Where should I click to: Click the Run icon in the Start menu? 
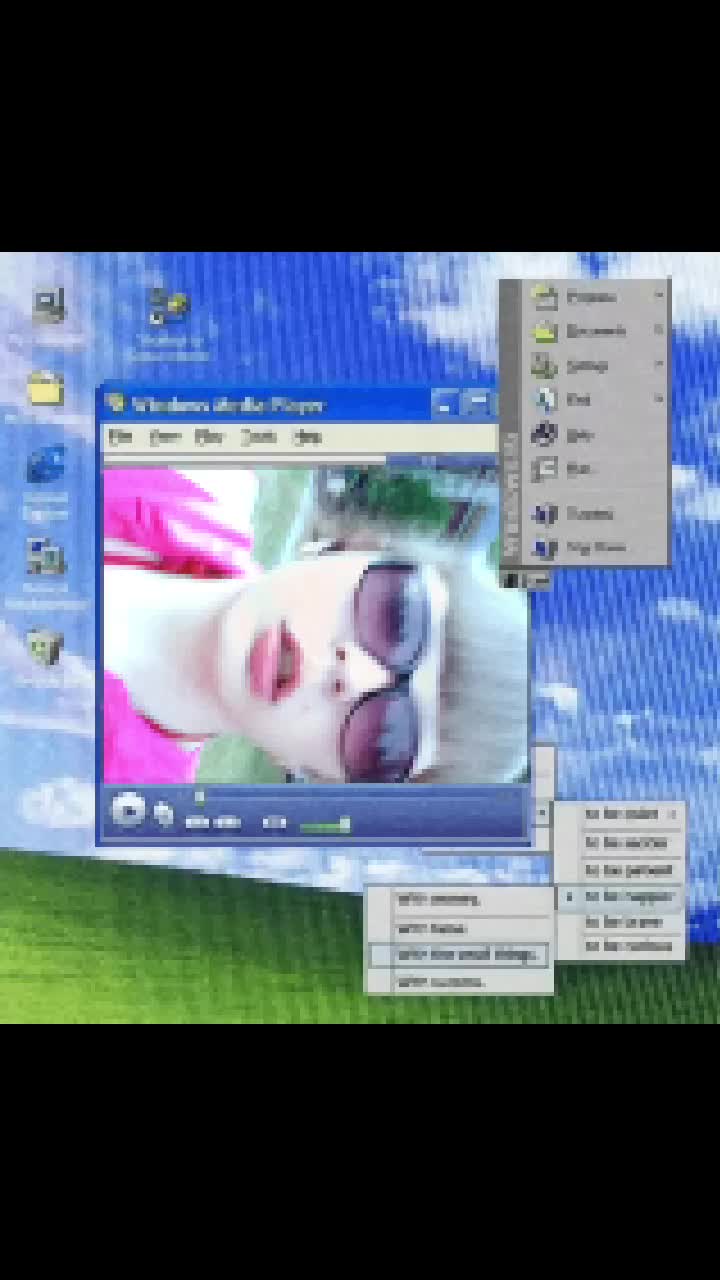[545, 468]
